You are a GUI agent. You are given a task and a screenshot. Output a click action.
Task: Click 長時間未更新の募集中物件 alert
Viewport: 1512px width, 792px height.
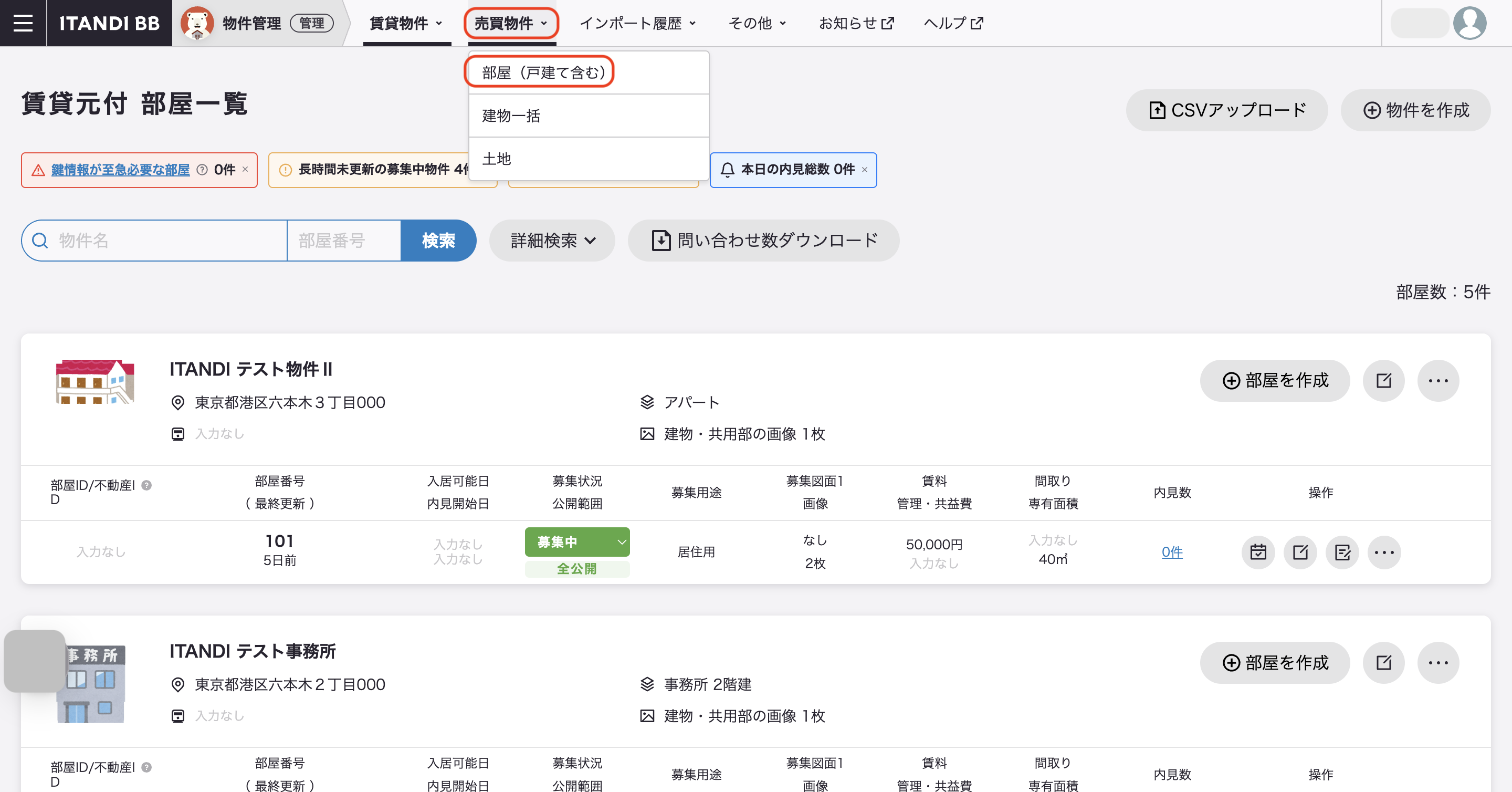pyautogui.click(x=382, y=170)
